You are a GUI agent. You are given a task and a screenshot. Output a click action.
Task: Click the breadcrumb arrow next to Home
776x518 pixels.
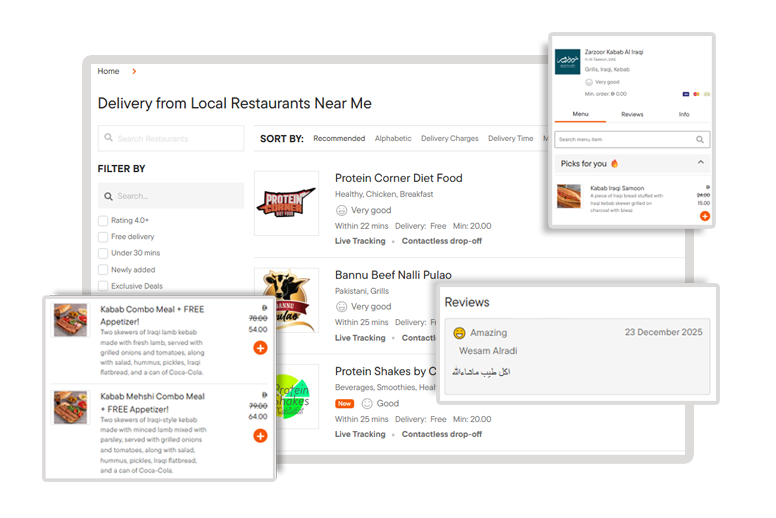134,72
